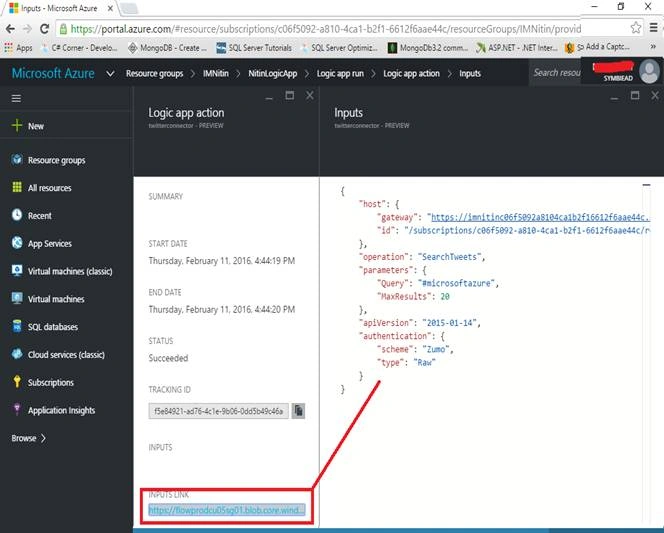Open the App Services globe icon
The width and height of the screenshot is (664, 533).
click(x=17, y=243)
